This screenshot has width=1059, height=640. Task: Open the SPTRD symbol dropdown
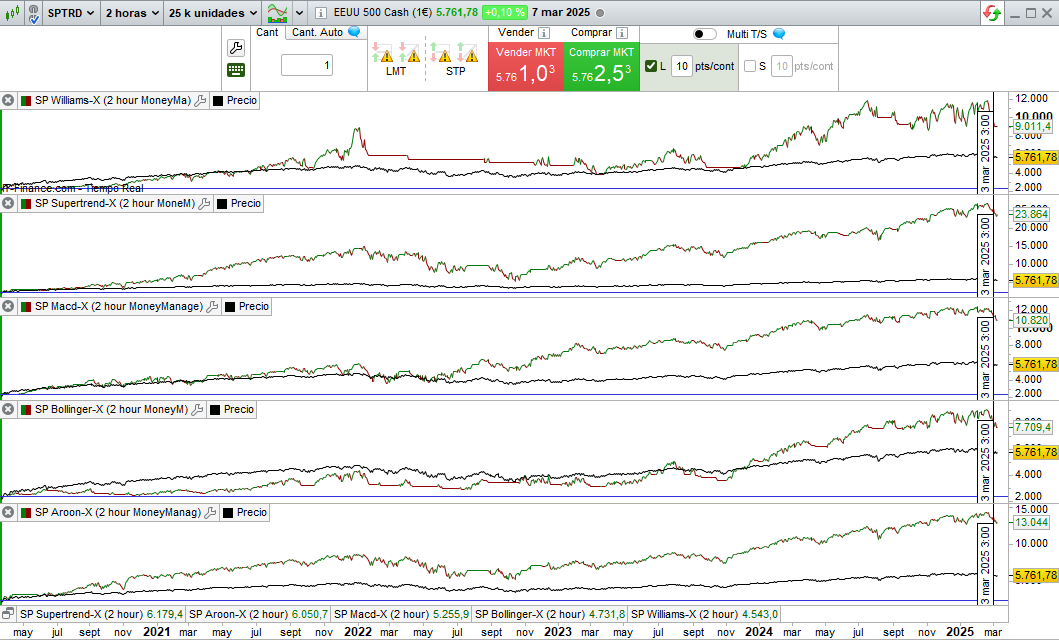click(72, 13)
